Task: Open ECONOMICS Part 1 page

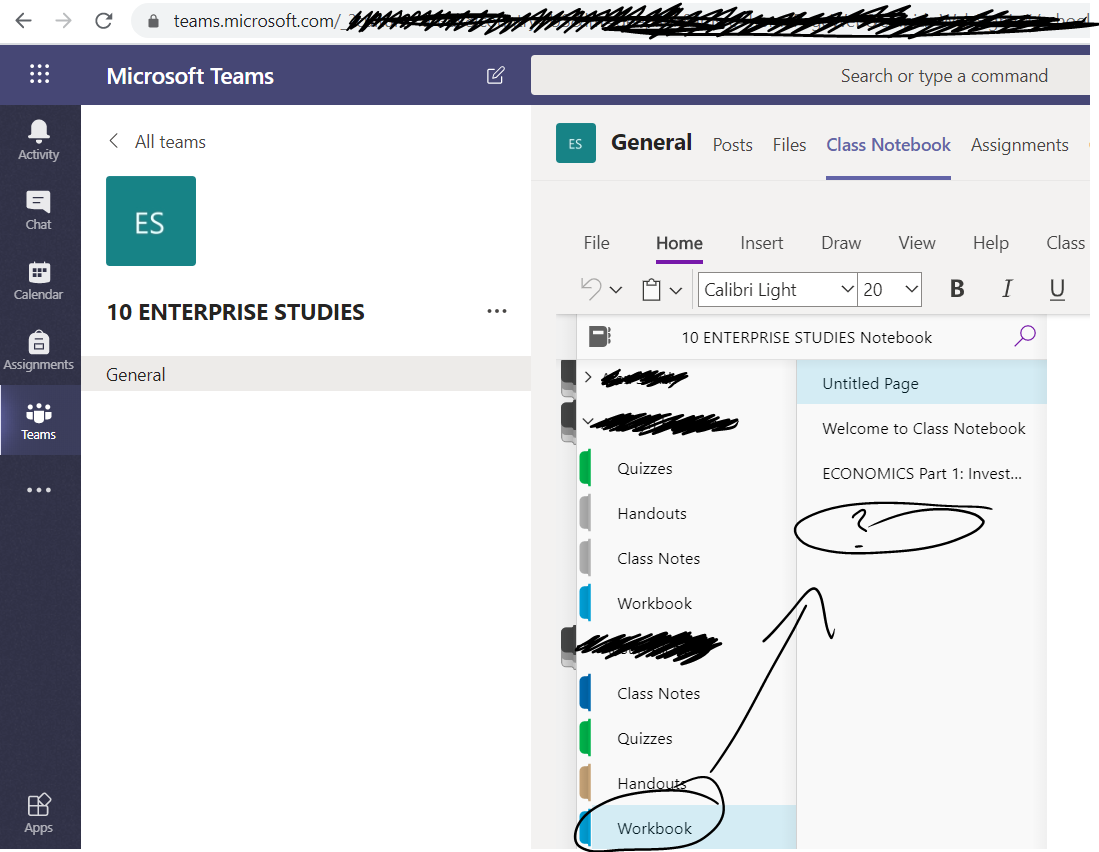Action: coord(922,474)
